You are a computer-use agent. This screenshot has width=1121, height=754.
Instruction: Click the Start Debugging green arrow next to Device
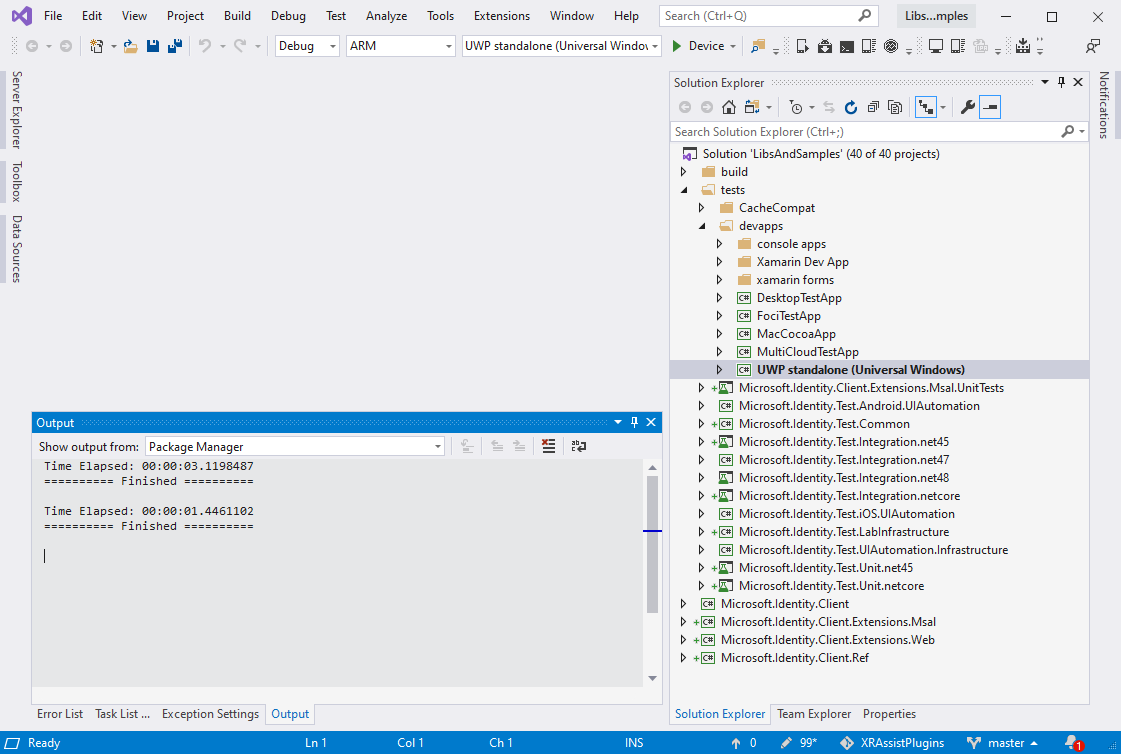coord(675,46)
